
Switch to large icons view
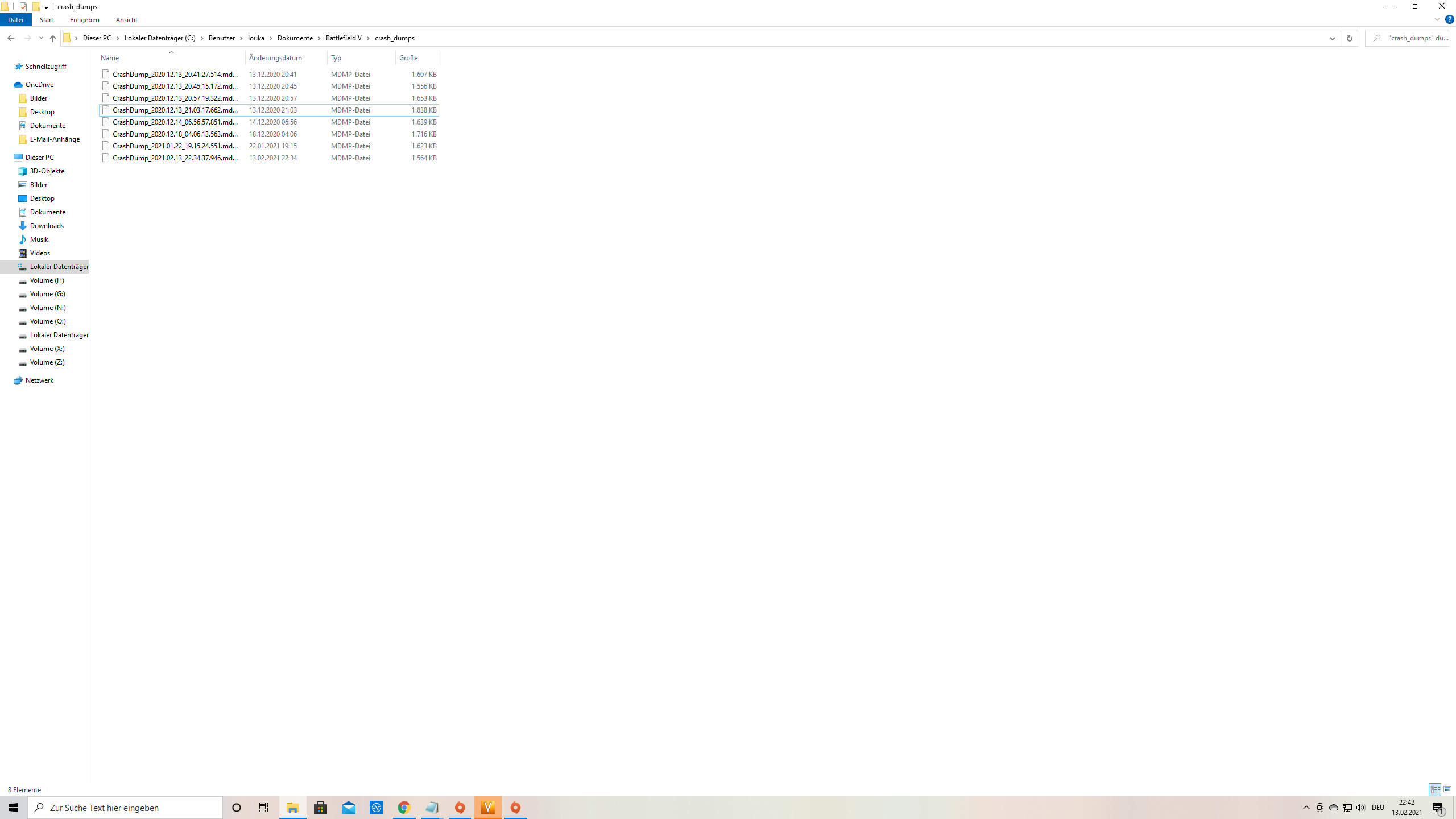[x=1447, y=789]
